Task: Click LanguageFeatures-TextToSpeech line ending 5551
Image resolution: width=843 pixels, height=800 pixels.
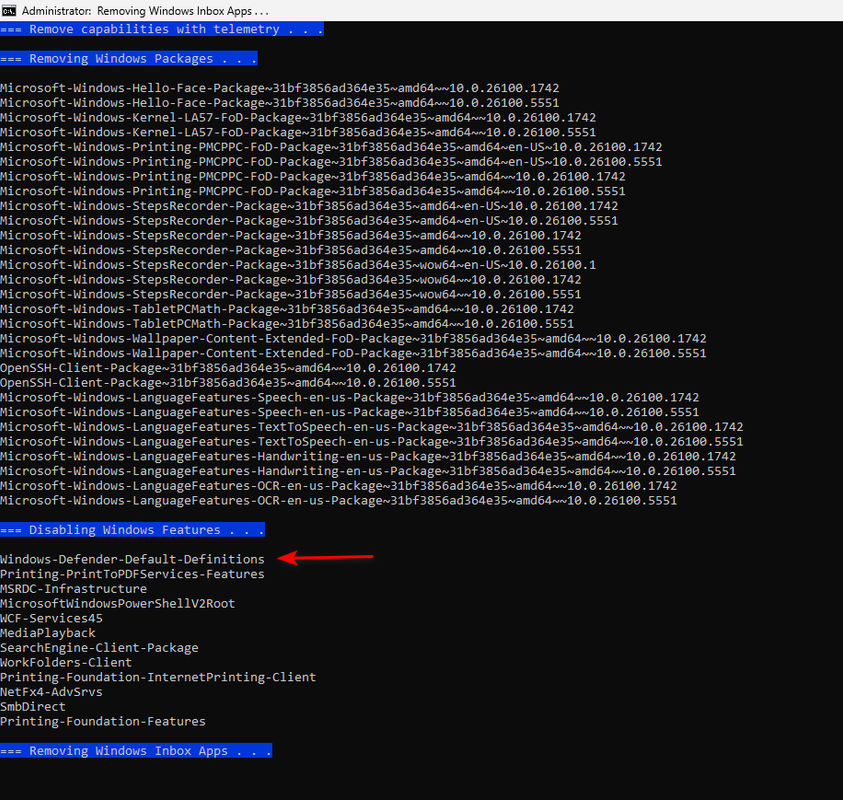Action: pos(372,442)
